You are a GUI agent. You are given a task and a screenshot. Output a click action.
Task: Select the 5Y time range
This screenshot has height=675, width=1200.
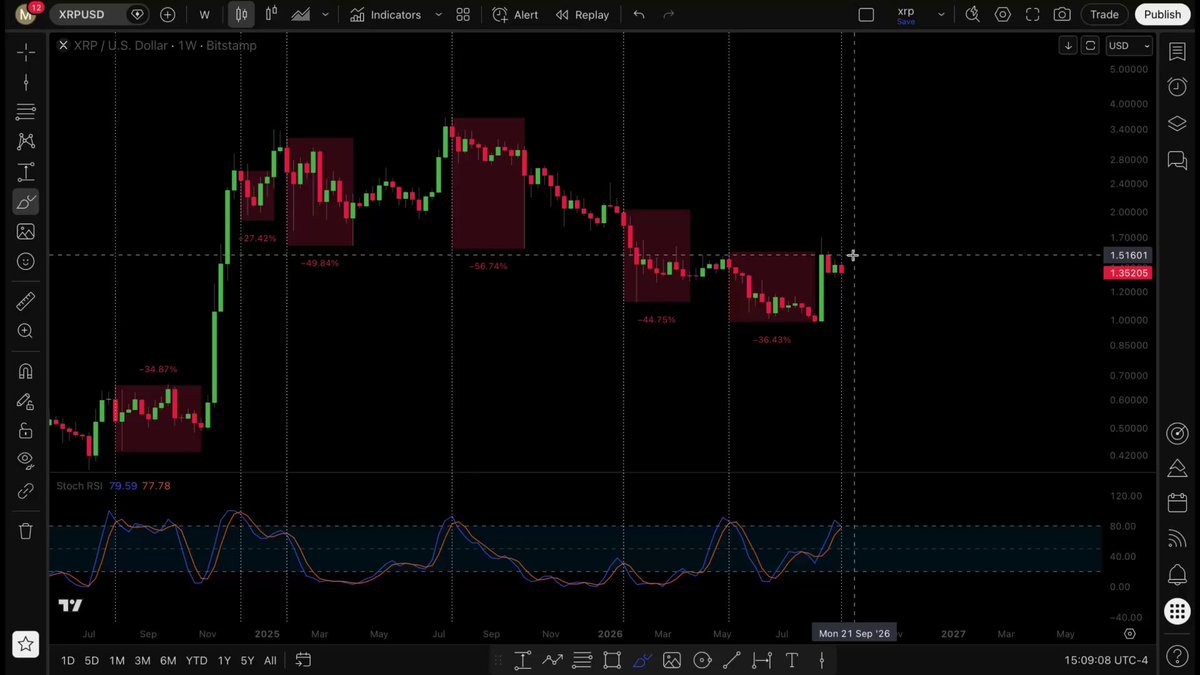point(246,660)
